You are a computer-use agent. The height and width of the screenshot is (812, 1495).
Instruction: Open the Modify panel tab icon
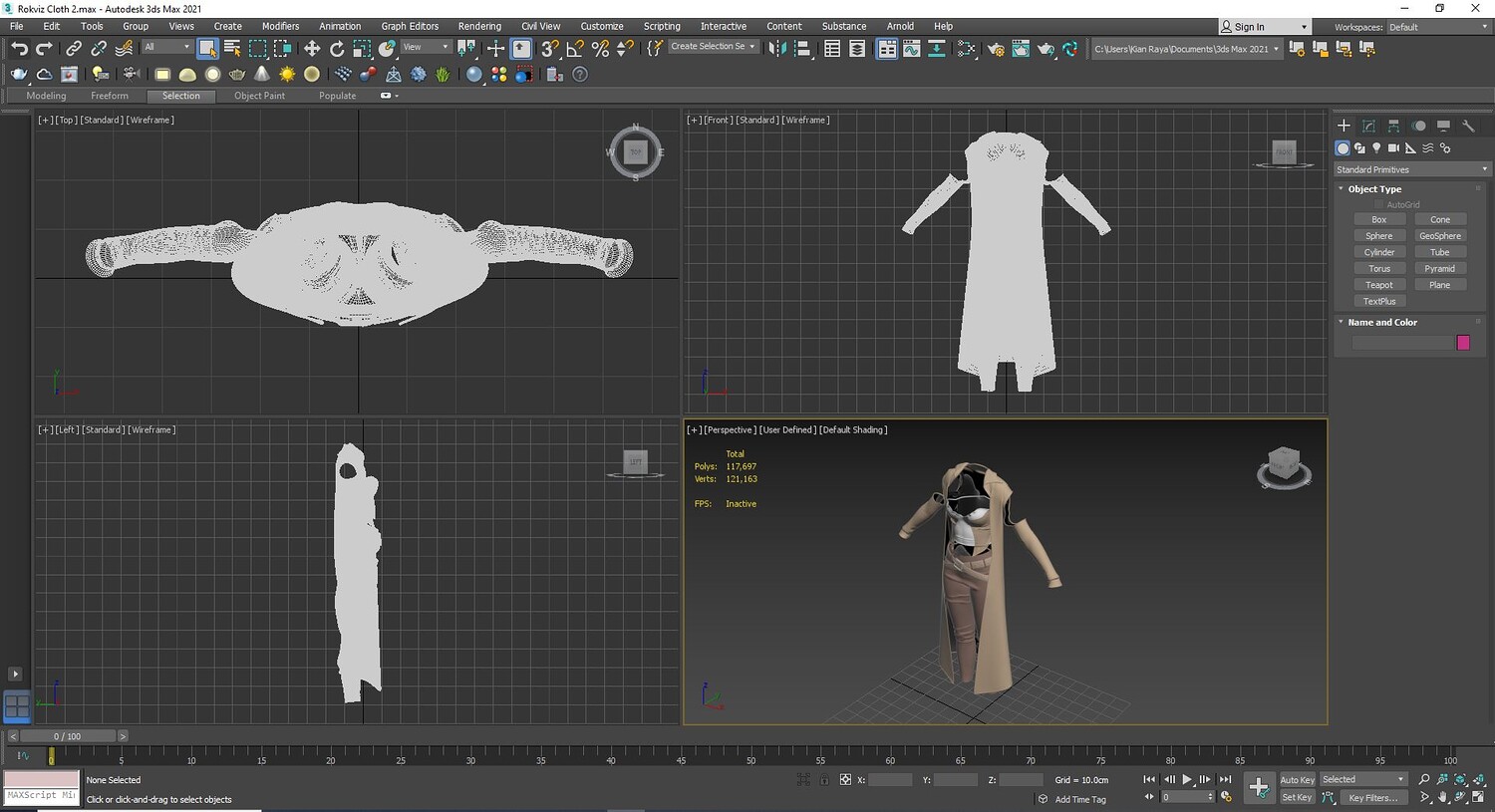click(x=1368, y=126)
